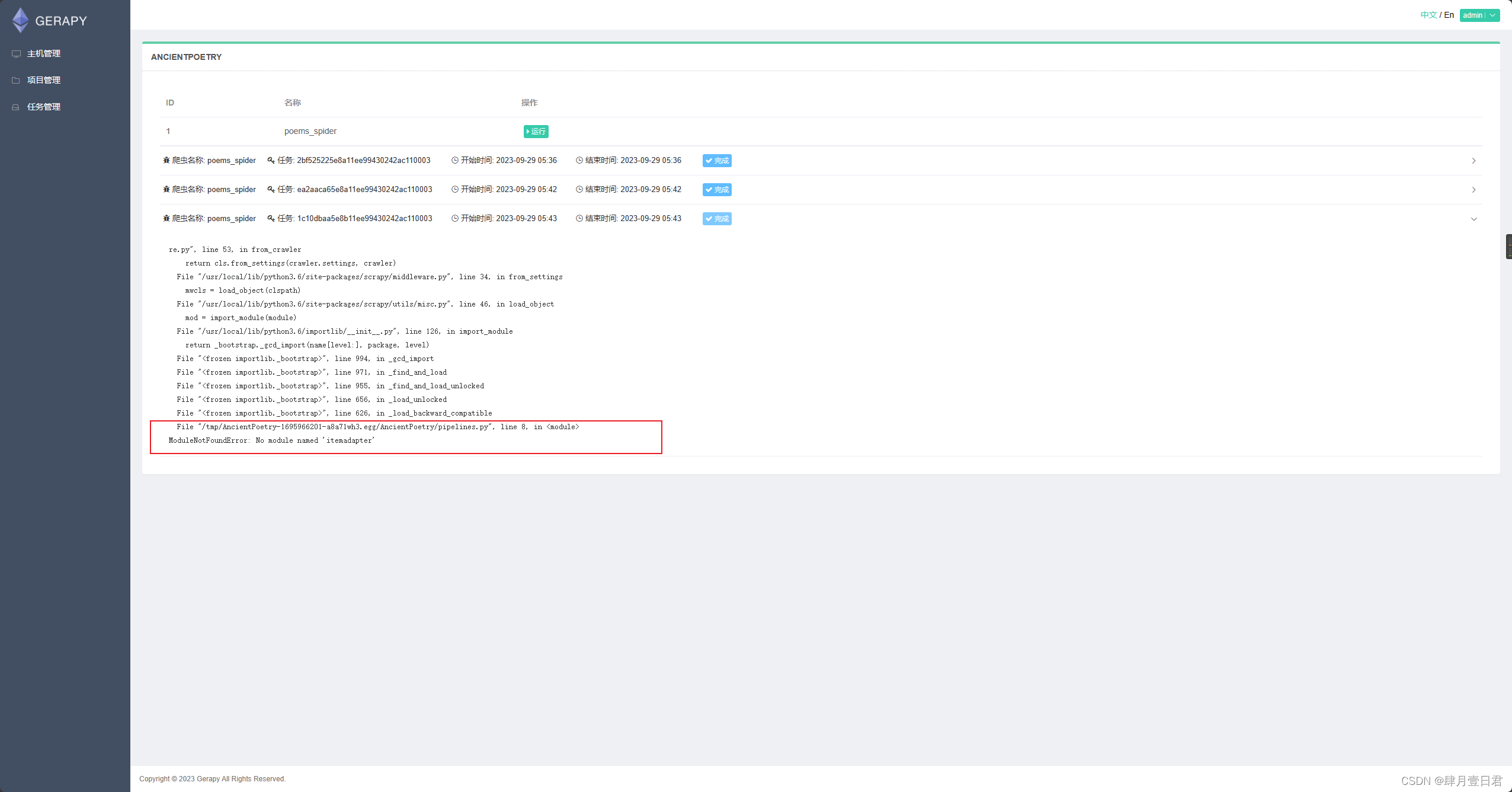Click the 运行 button for poems_spider
The width and height of the screenshot is (1512, 792).
click(x=535, y=131)
